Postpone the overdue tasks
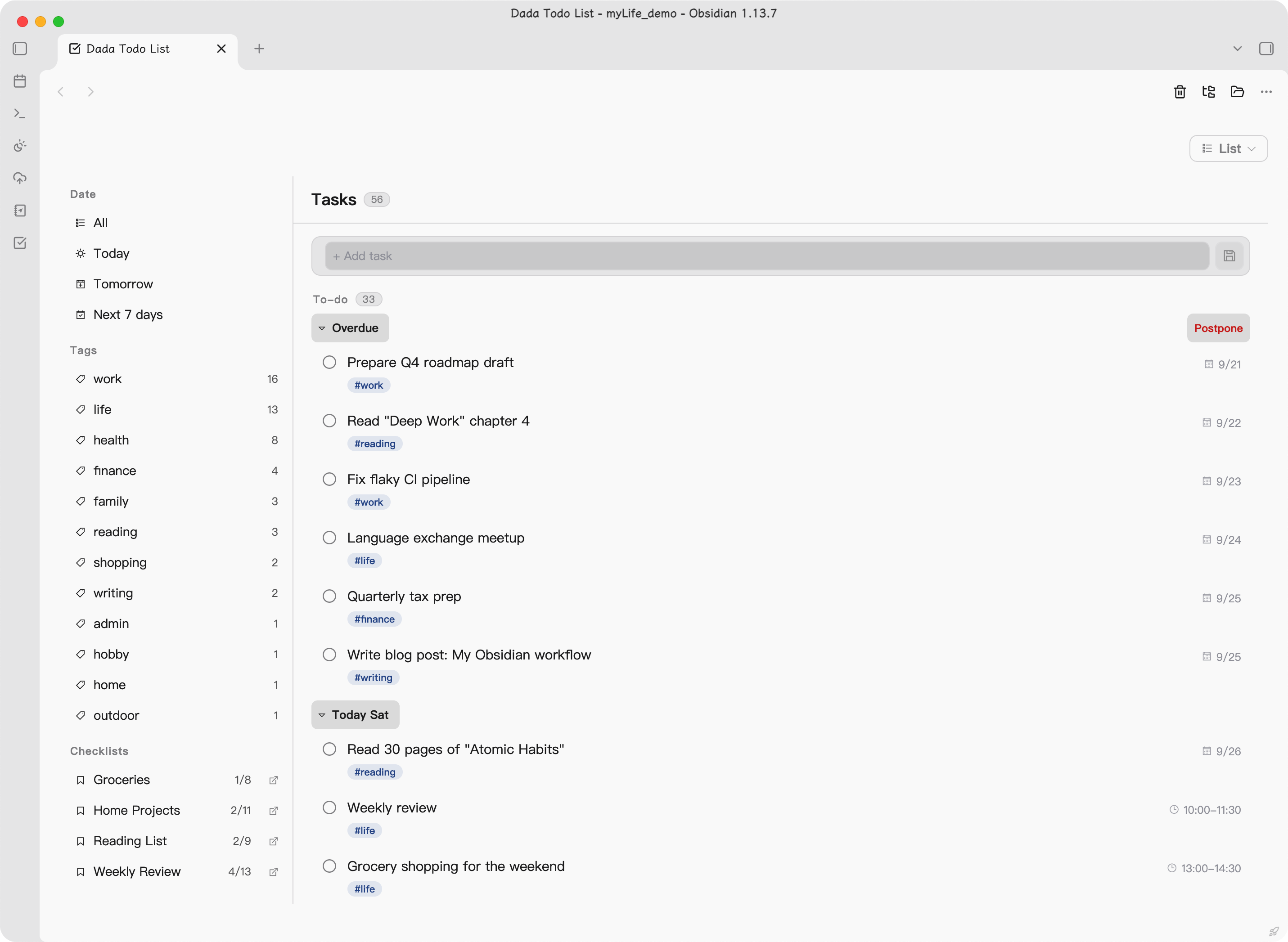The width and height of the screenshot is (1288, 942). 1218,328
